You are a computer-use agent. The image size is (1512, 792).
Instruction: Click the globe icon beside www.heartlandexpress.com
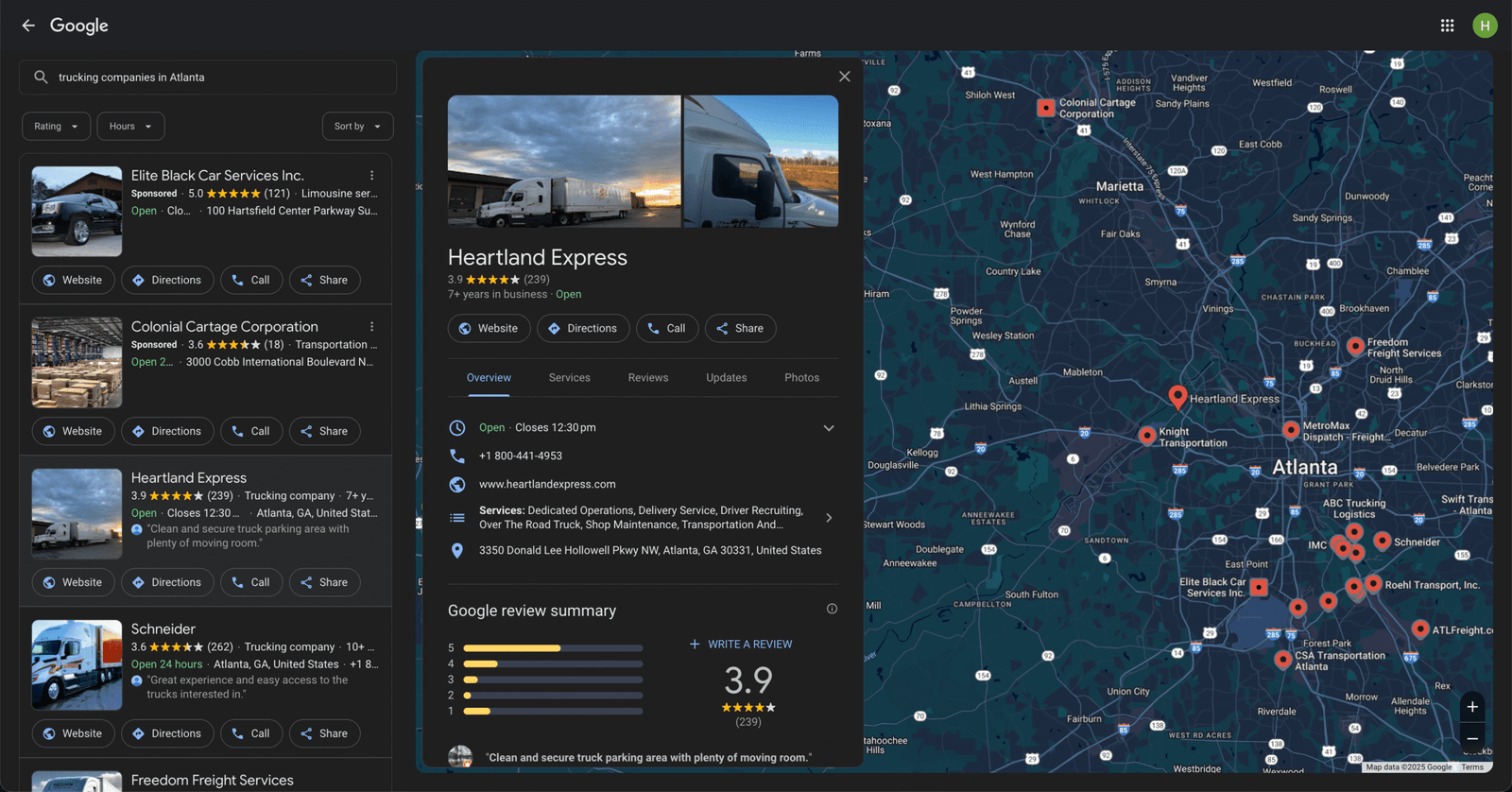pyautogui.click(x=457, y=485)
